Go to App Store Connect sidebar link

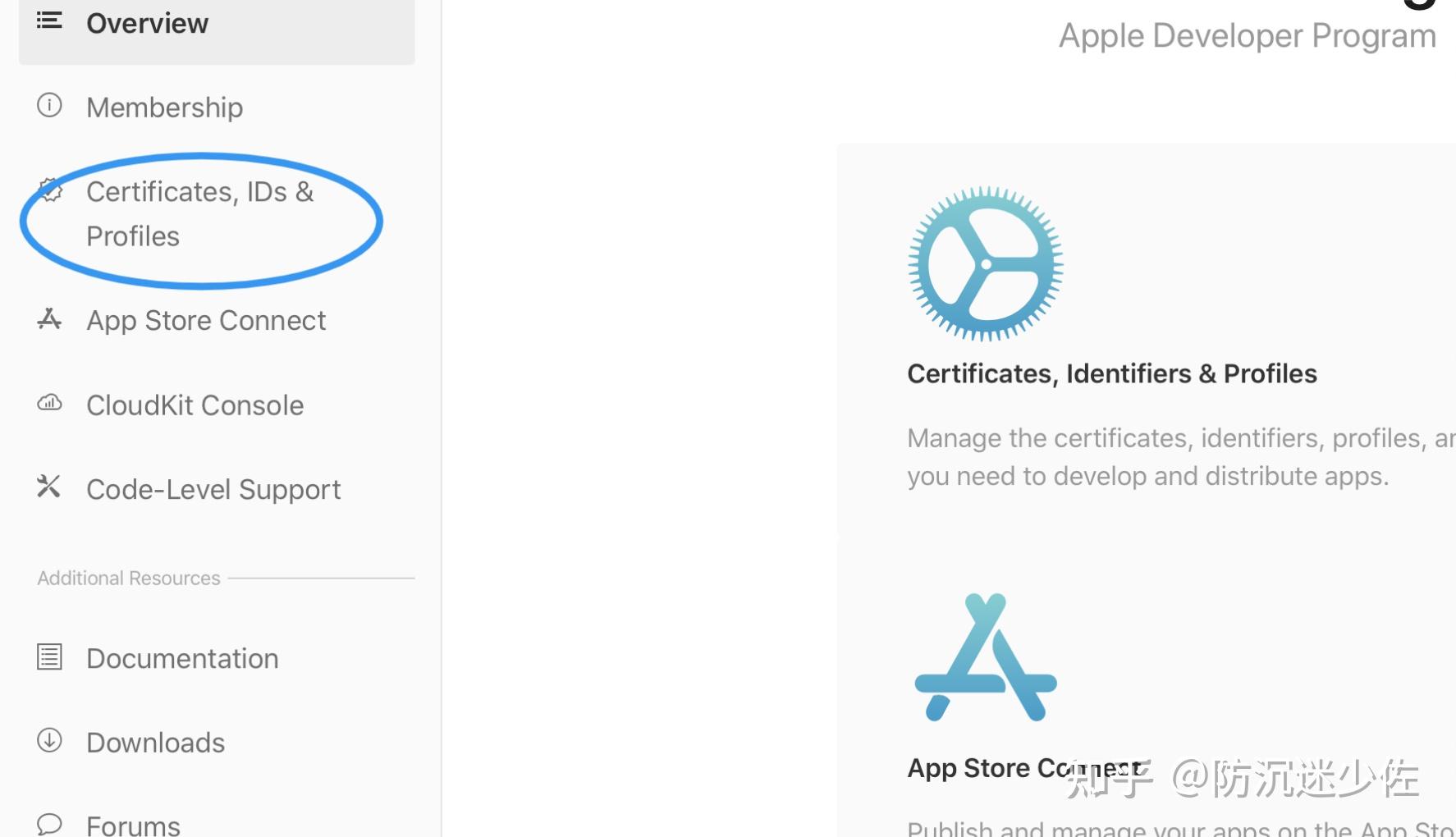[207, 321]
